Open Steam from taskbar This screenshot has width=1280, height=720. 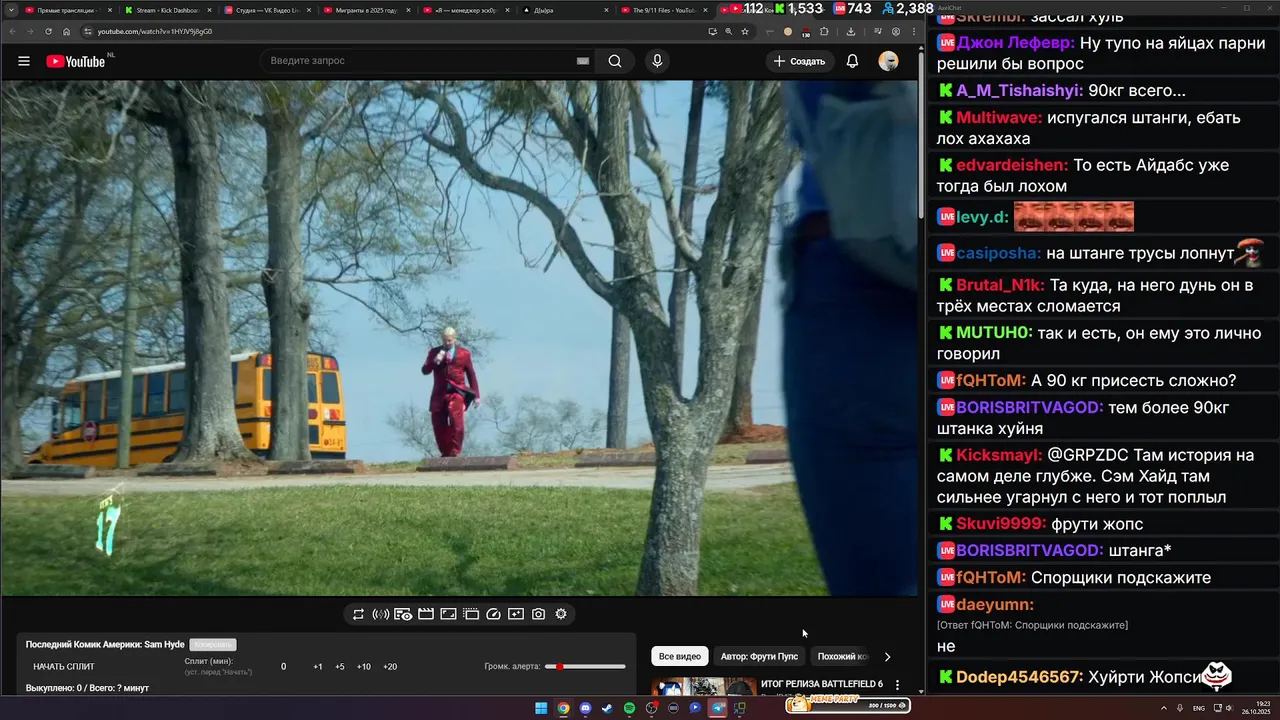(607, 708)
